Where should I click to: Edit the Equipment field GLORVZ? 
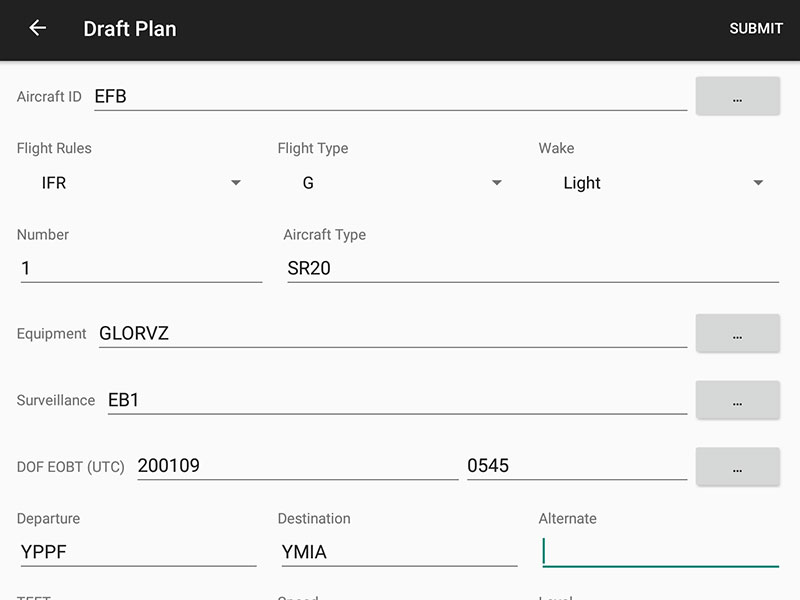393,333
